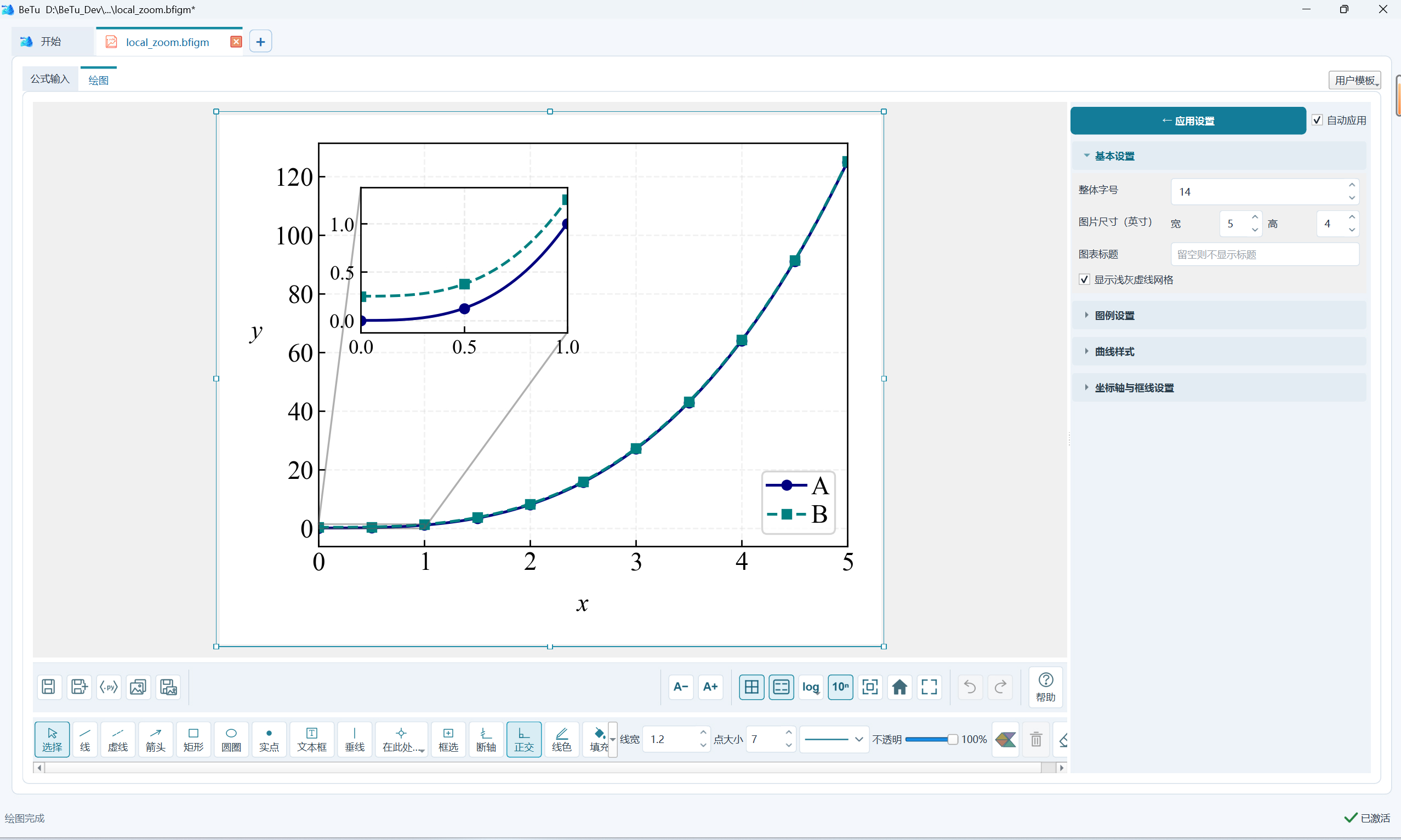Increase font size with A+ button

710,687
